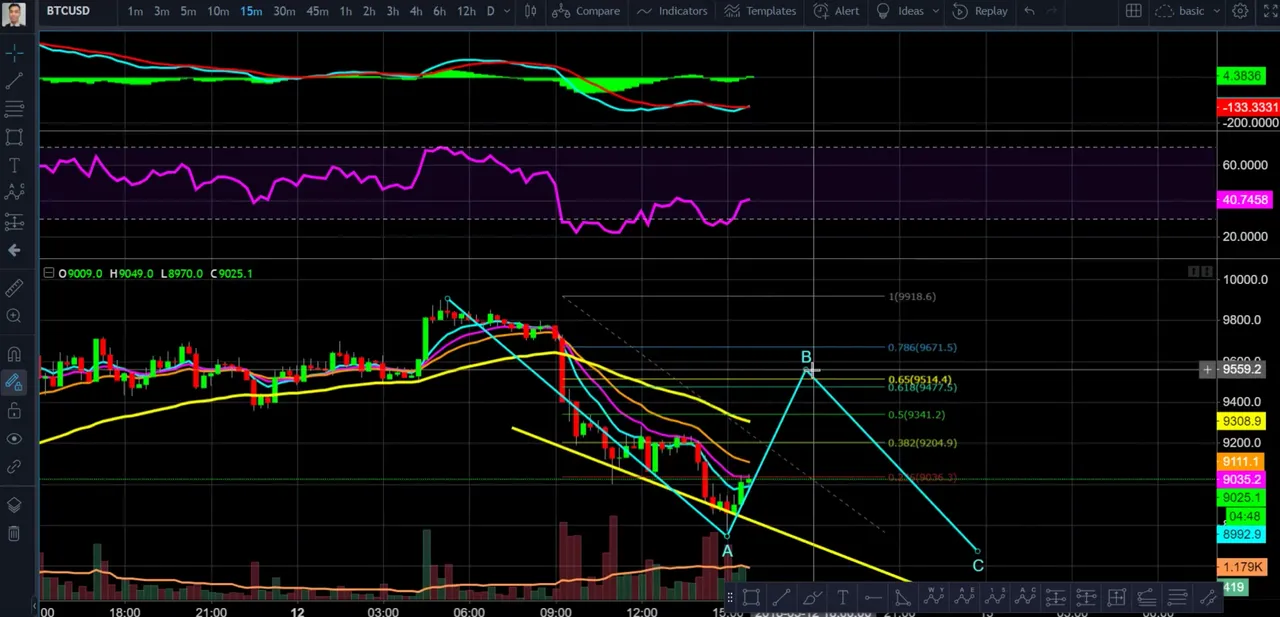Enter fullscreen mode
The width and height of the screenshot is (1280, 617).
(1271, 11)
